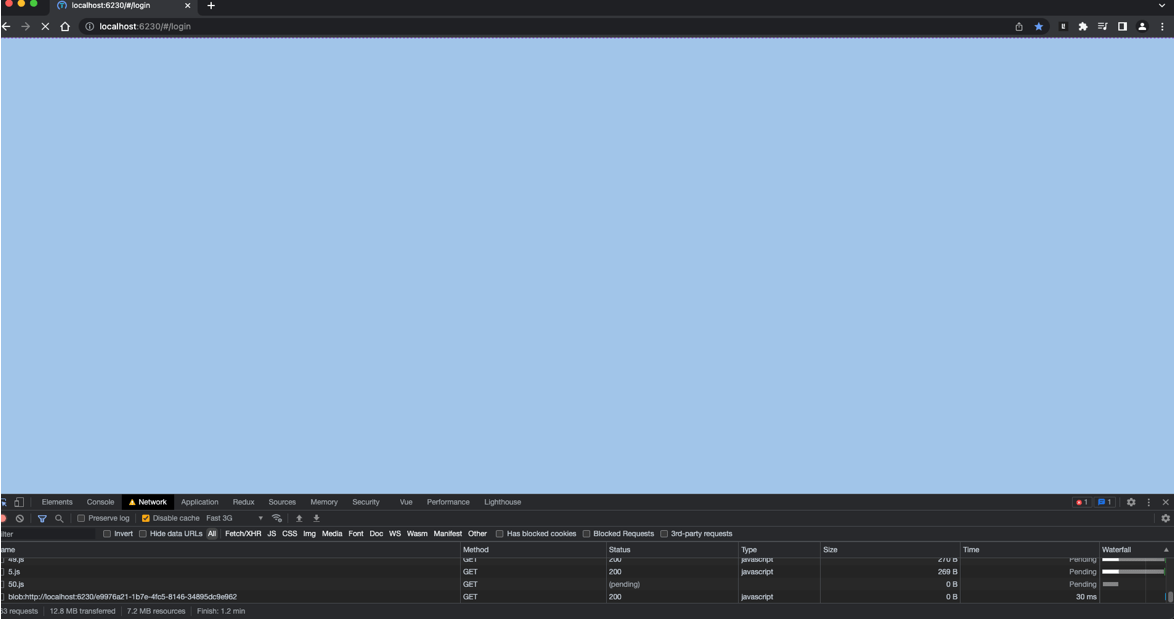This screenshot has width=1174, height=619.
Task: Switch to the Console tab
Action: [x=100, y=502]
